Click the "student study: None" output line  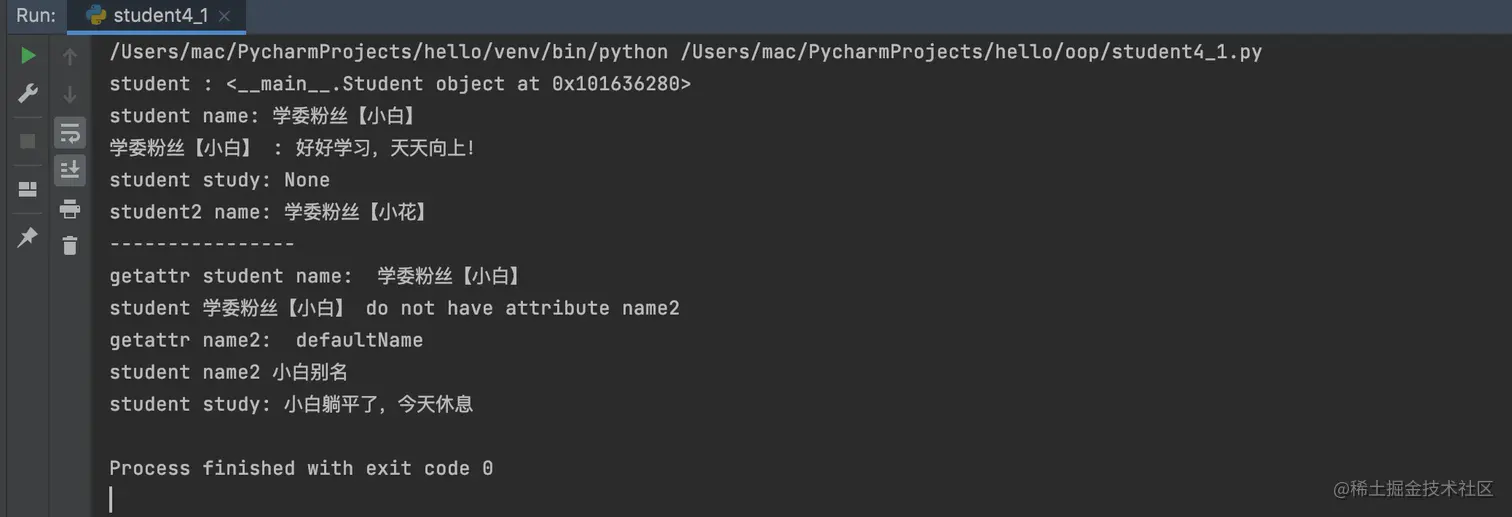click(x=219, y=180)
